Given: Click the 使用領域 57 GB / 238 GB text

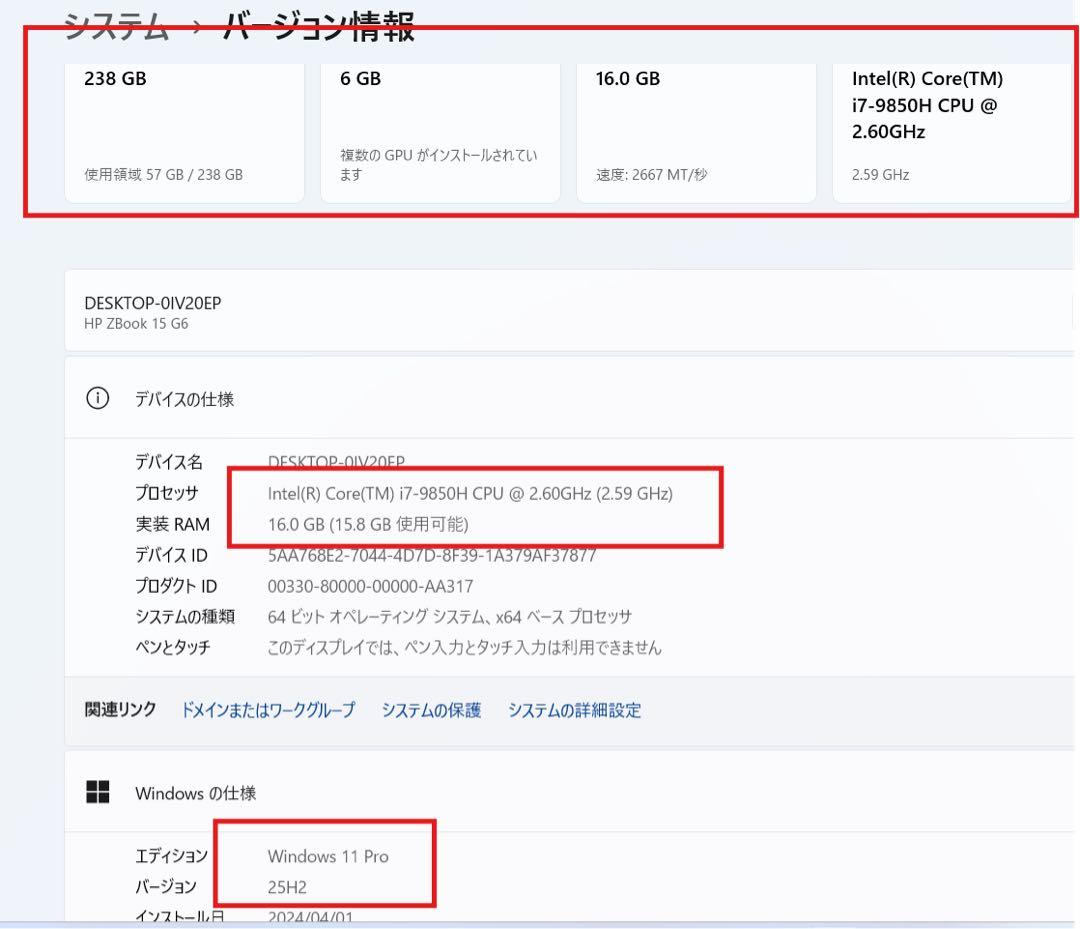Looking at the screenshot, I should pos(163,175).
